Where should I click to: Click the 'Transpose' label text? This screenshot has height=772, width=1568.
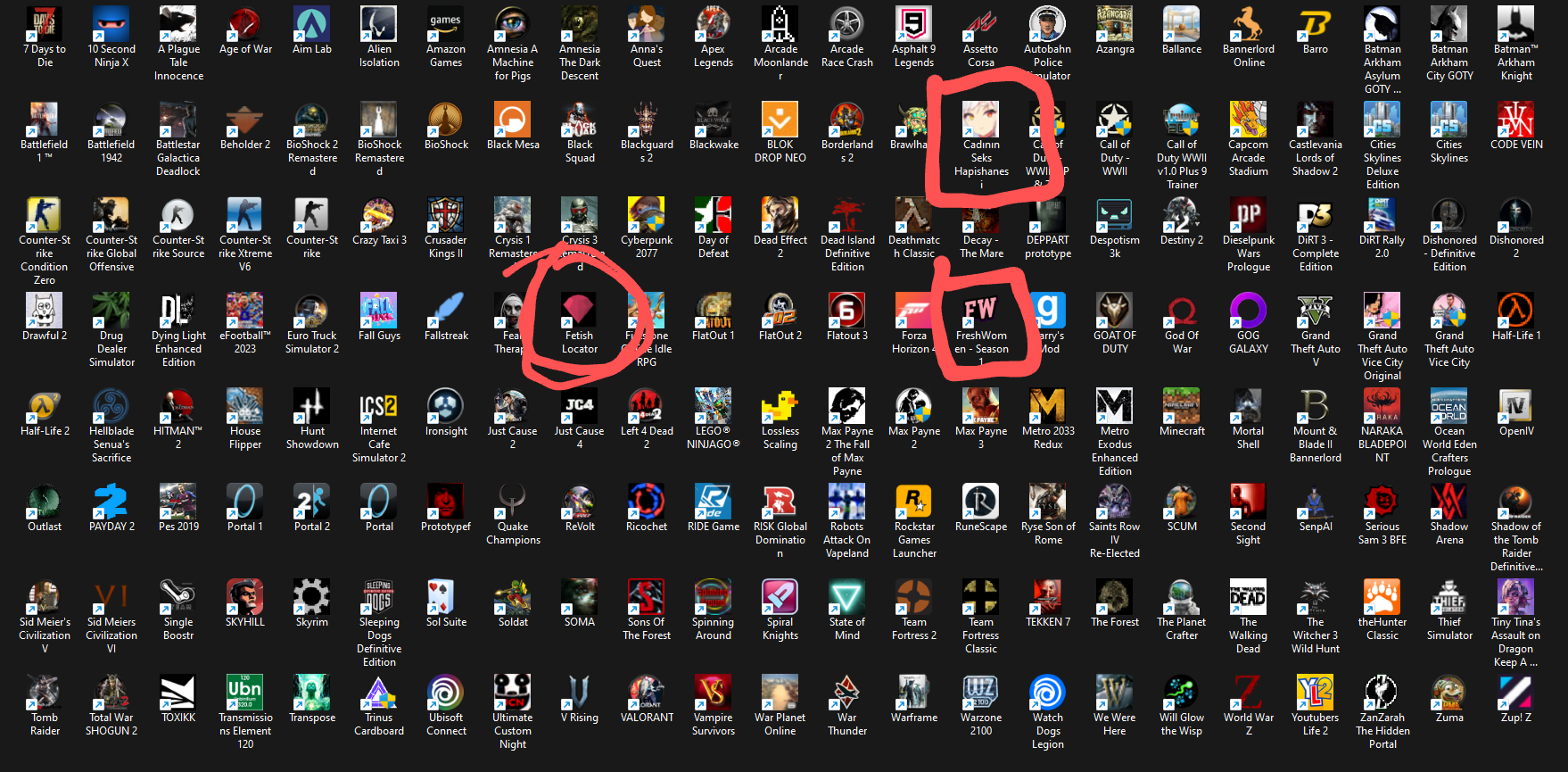tap(312, 718)
